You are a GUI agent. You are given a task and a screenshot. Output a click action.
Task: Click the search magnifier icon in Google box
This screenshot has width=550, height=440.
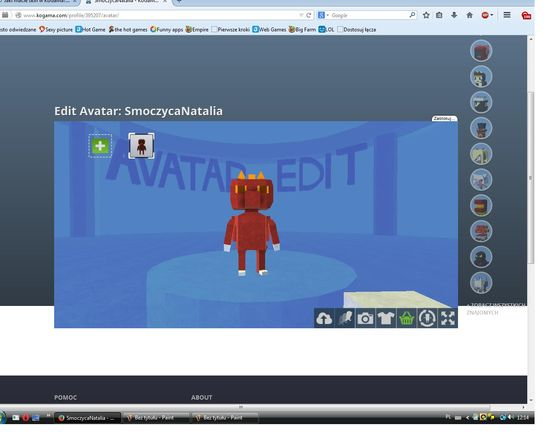[x=412, y=15]
